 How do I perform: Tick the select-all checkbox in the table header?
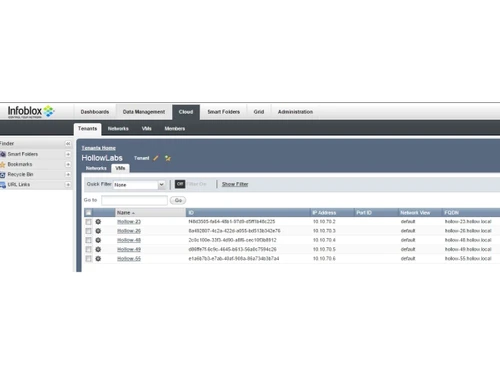pyautogui.click(x=88, y=213)
